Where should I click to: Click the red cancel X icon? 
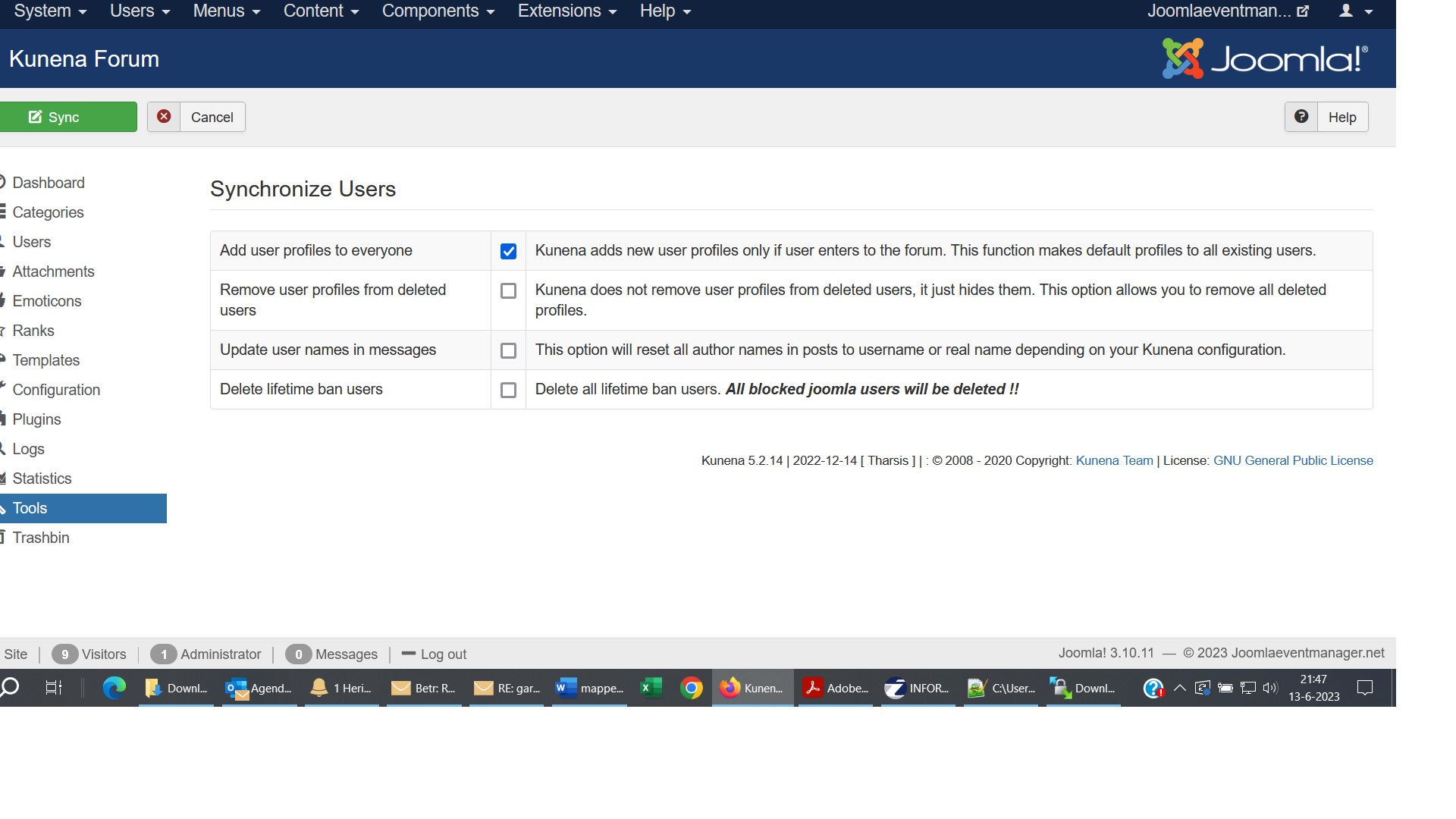click(x=164, y=117)
